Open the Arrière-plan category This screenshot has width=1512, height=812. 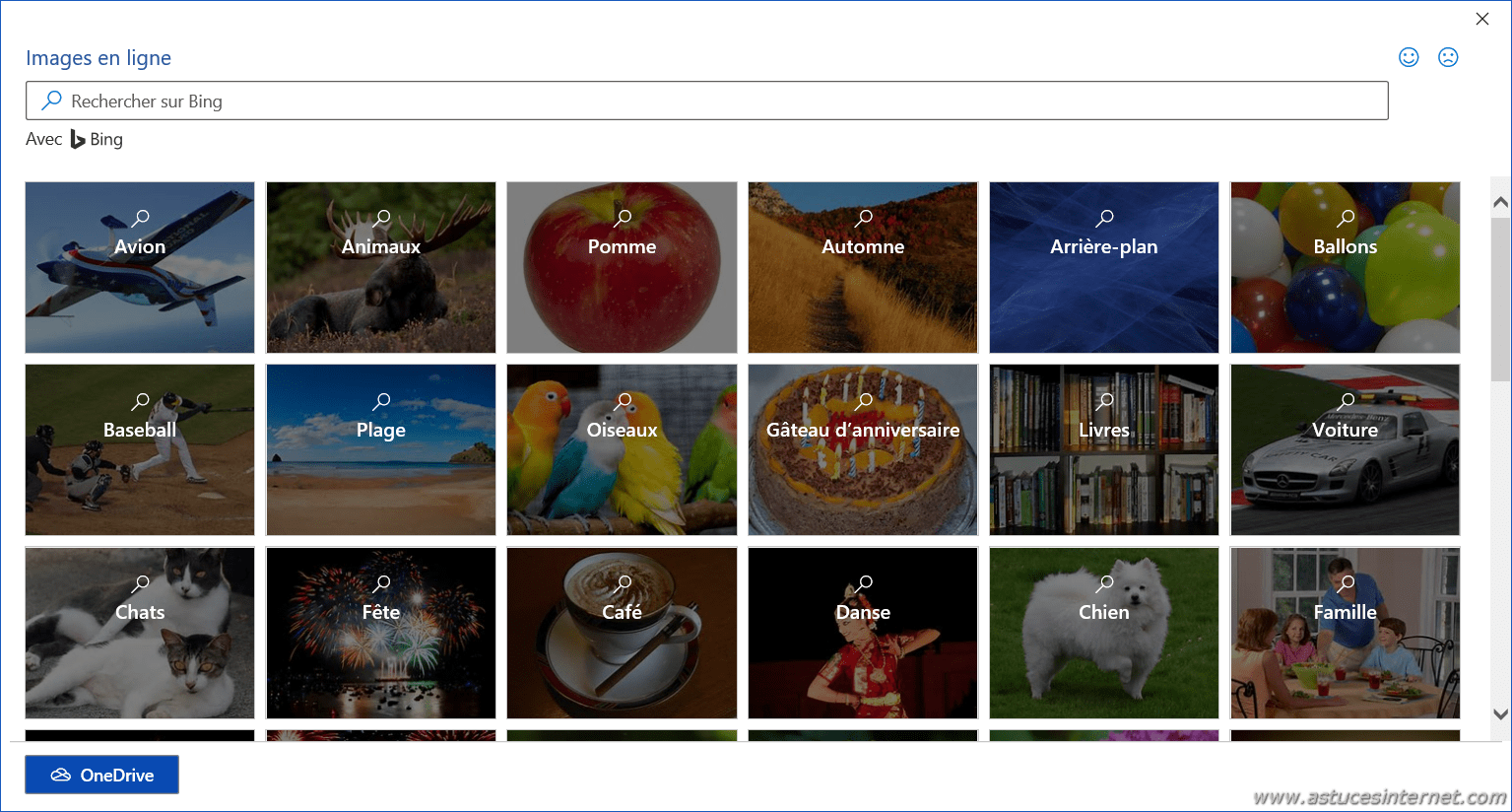point(1104,267)
